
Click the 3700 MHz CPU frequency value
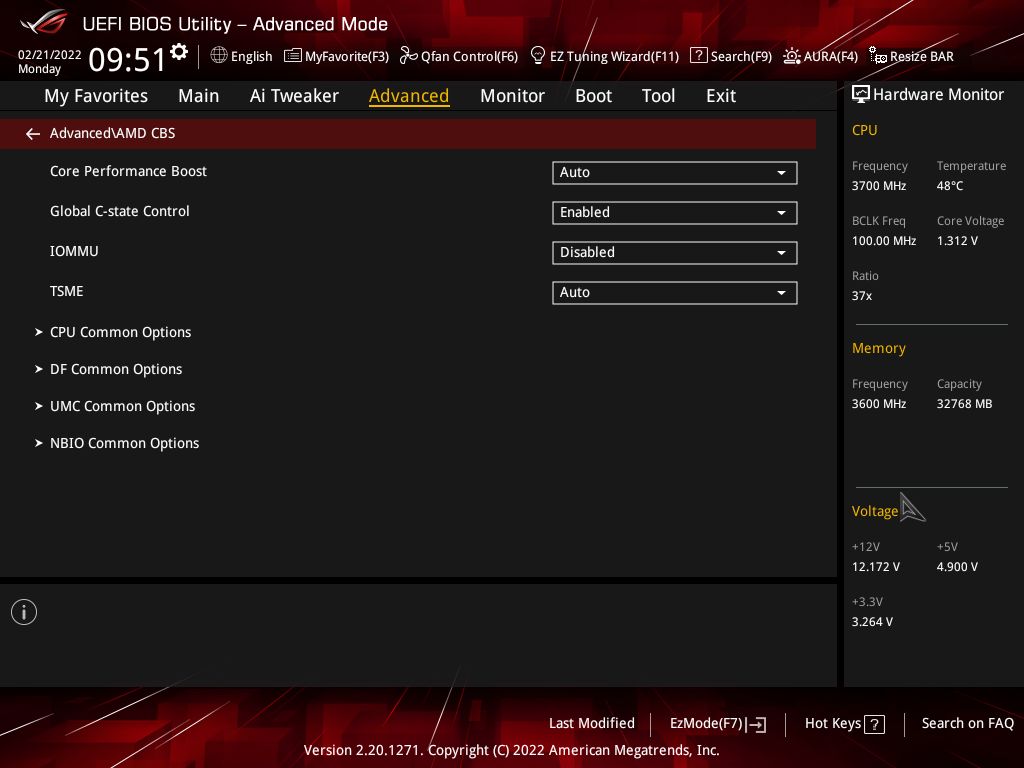click(879, 185)
